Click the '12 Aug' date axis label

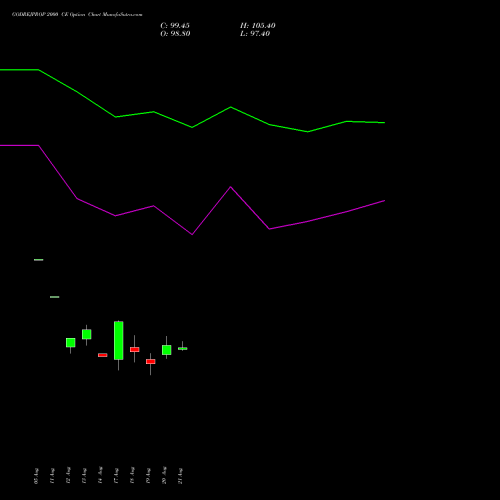pos(68,476)
